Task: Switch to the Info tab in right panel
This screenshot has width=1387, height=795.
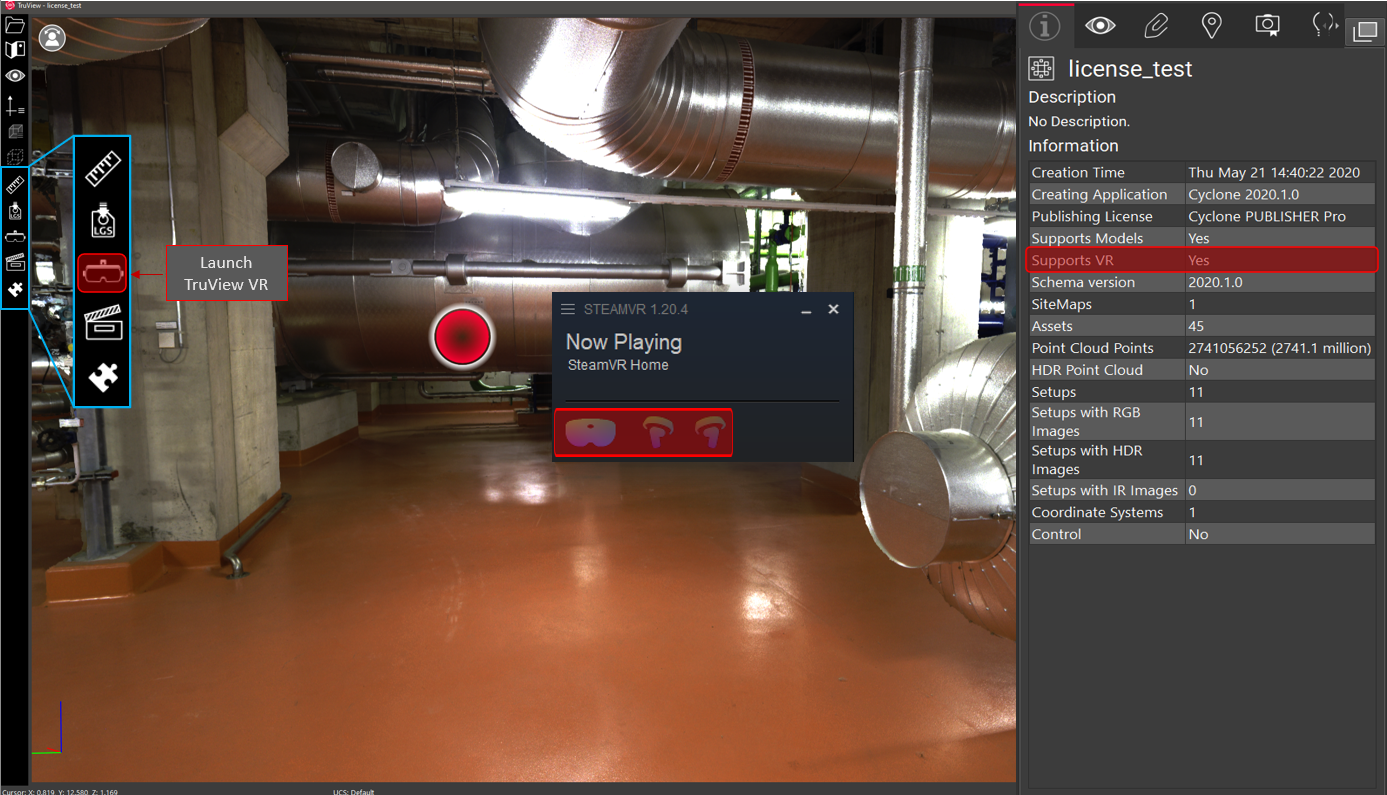Action: [1044, 26]
